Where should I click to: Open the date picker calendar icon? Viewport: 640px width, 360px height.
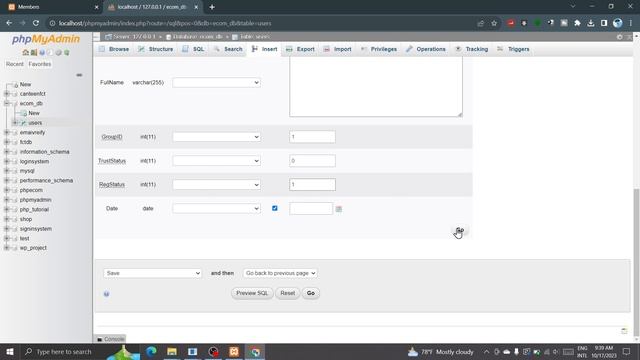click(x=338, y=209)
